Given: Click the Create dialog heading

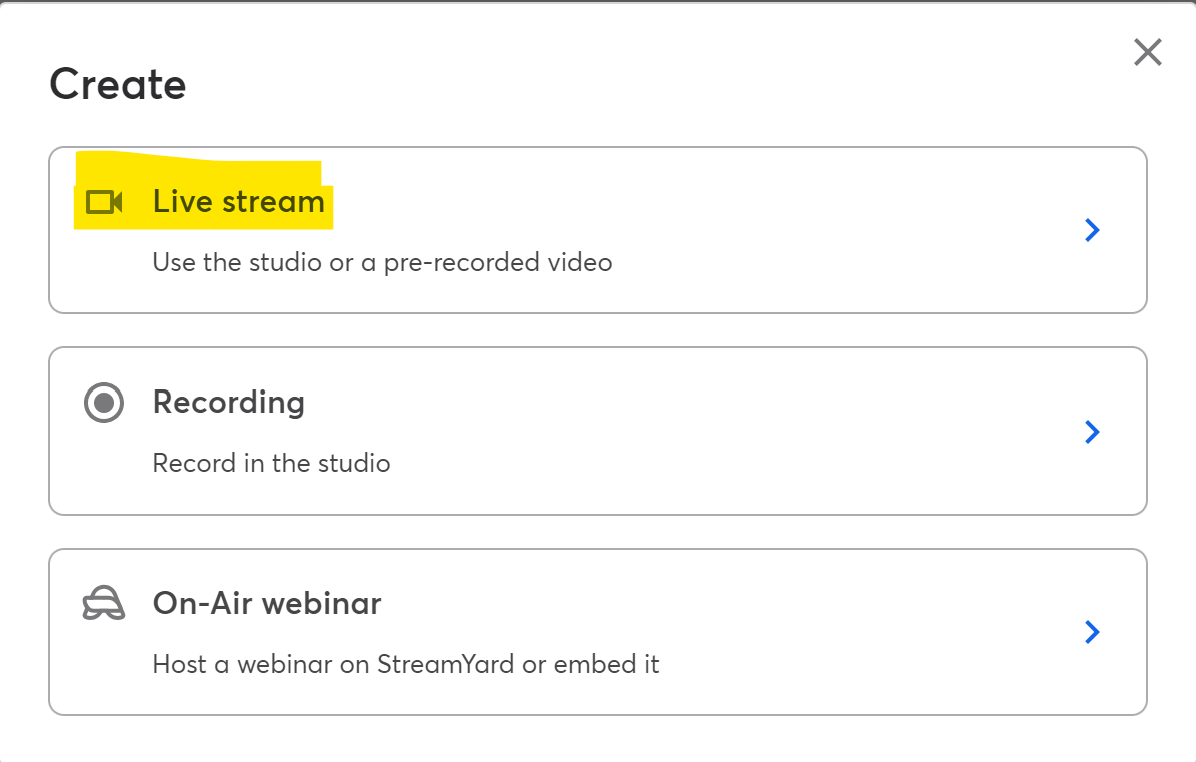Looking at the screenshot, I should [x=118, y=84].
